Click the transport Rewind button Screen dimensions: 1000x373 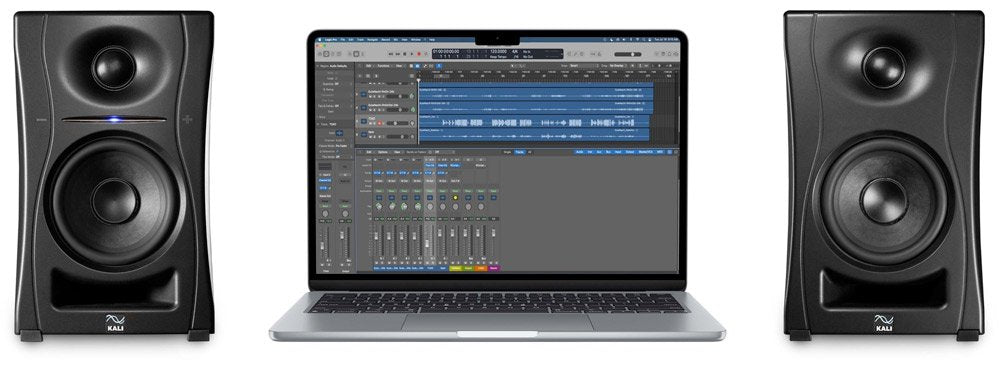391,54
